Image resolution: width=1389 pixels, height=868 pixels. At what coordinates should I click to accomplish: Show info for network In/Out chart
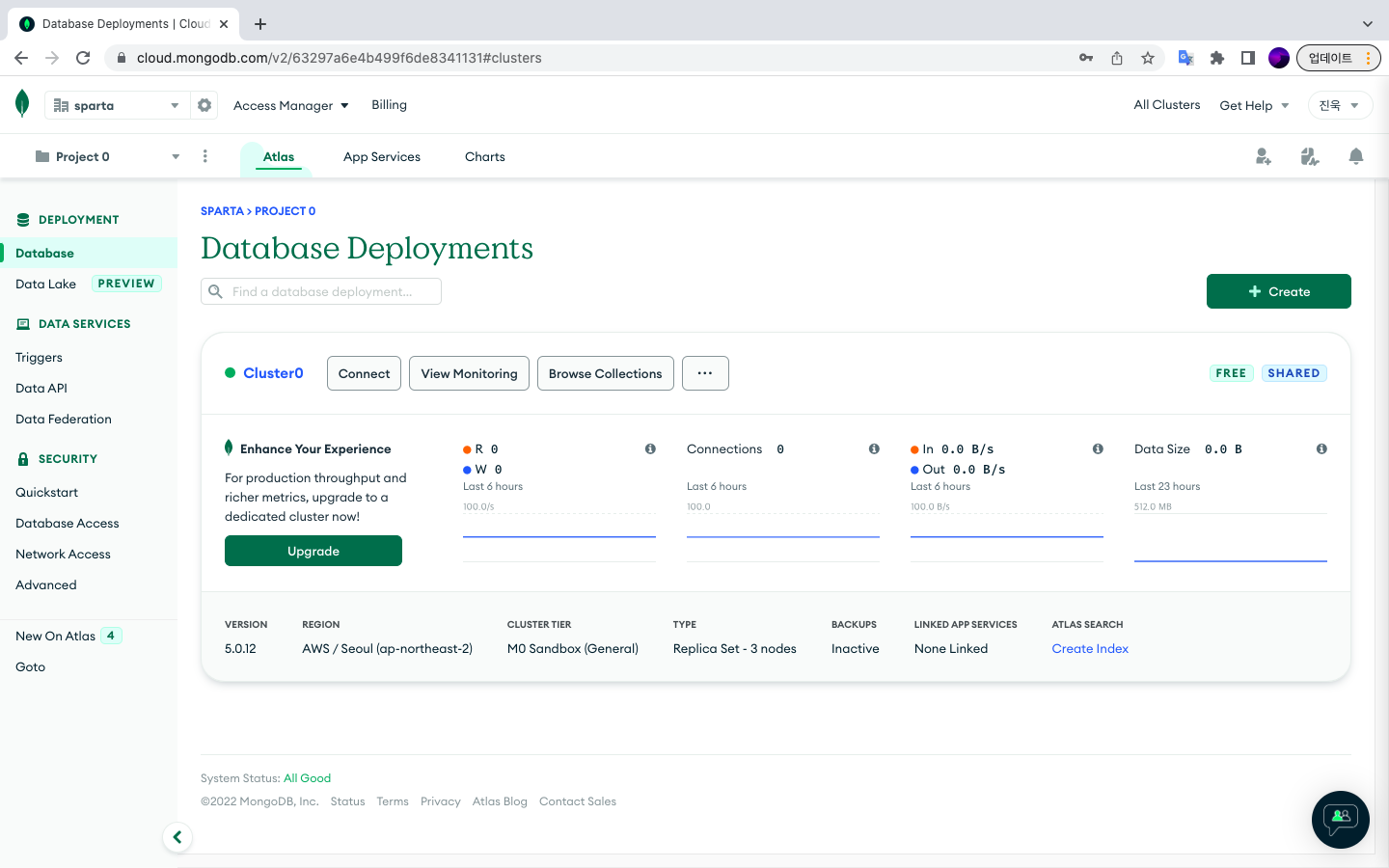(1098, 448)
